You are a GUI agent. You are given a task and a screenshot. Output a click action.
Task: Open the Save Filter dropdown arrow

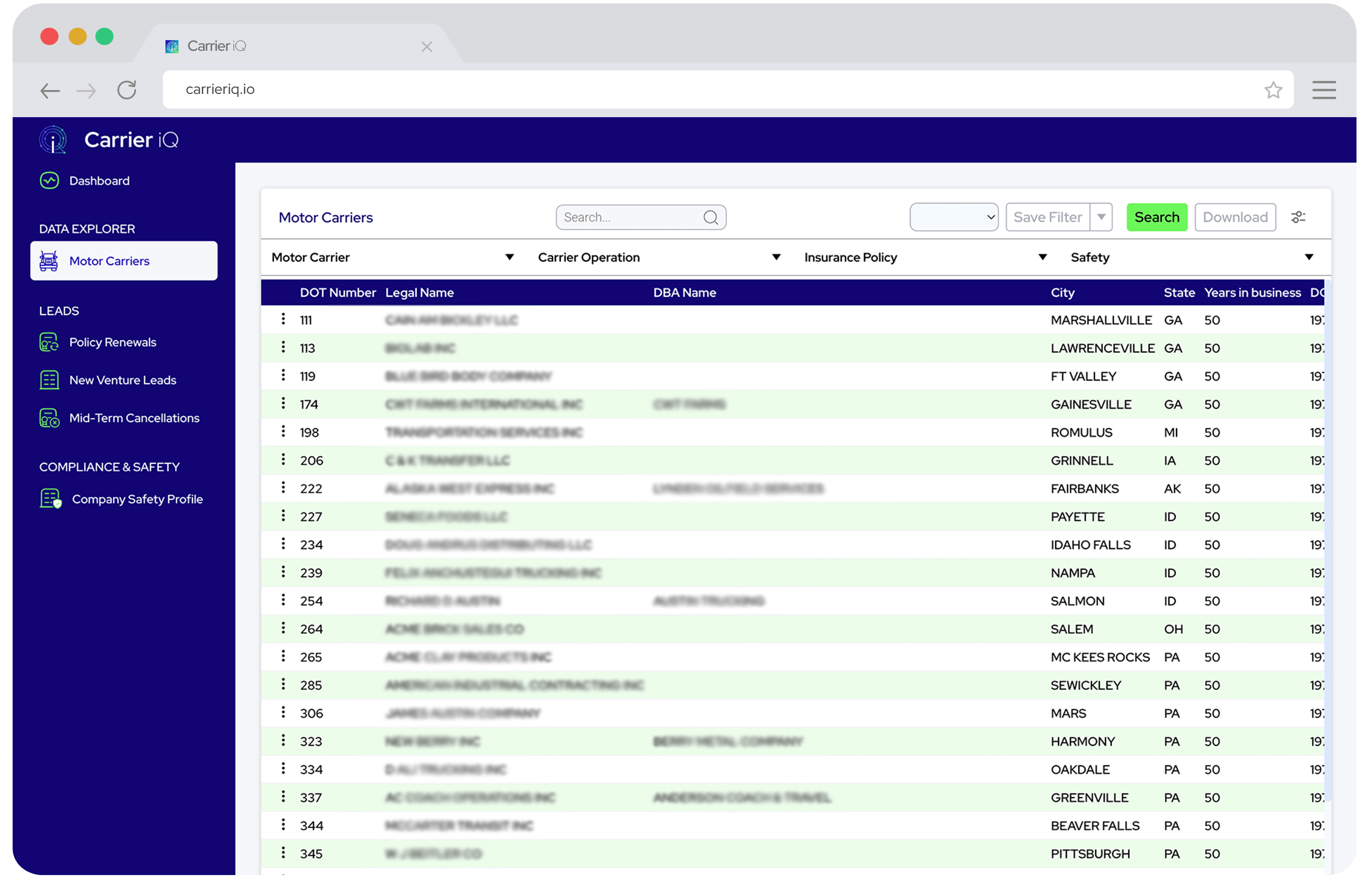click(1102, 217)
